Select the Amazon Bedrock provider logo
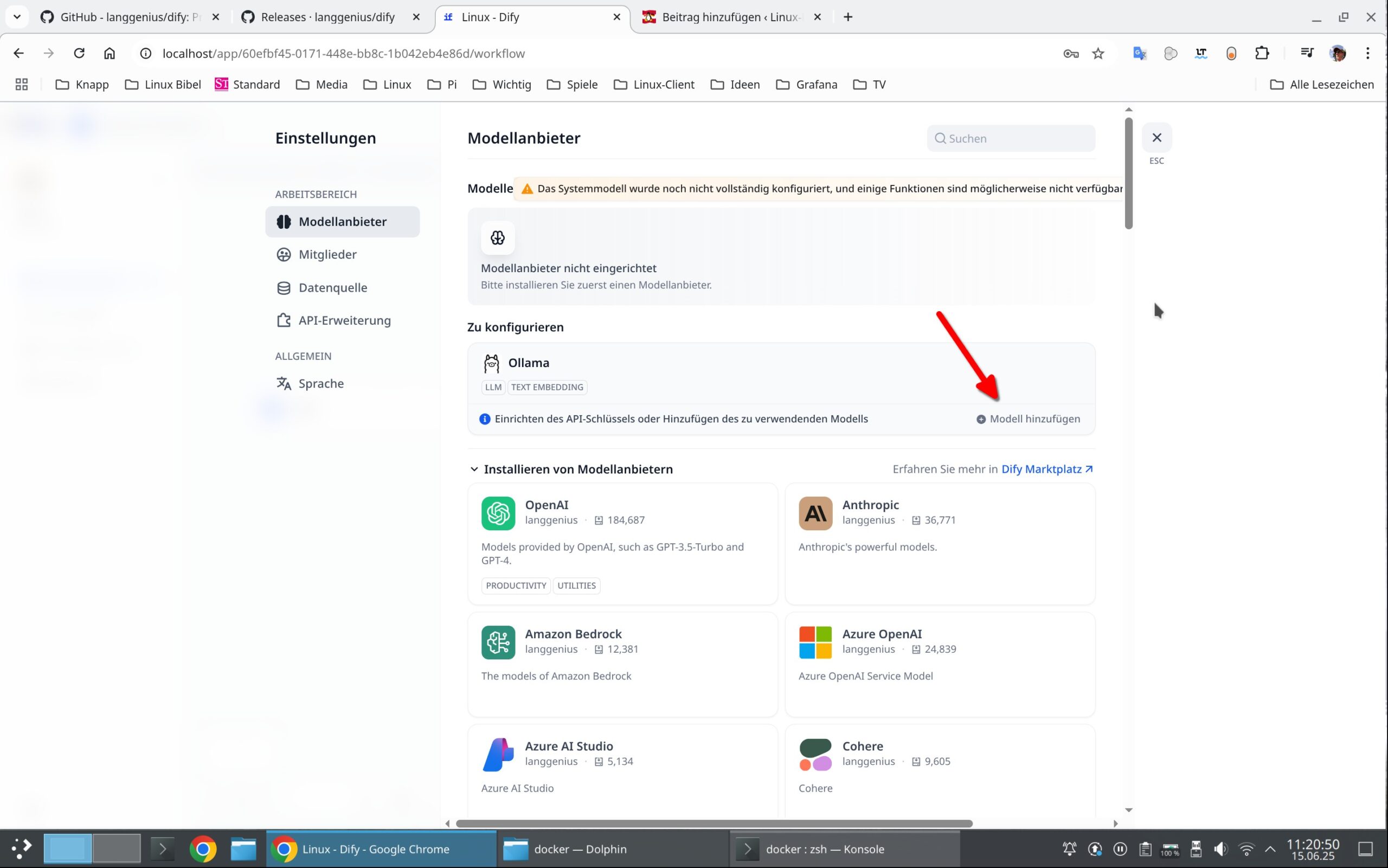1388x868 pixels. click(x=498, y=642)
